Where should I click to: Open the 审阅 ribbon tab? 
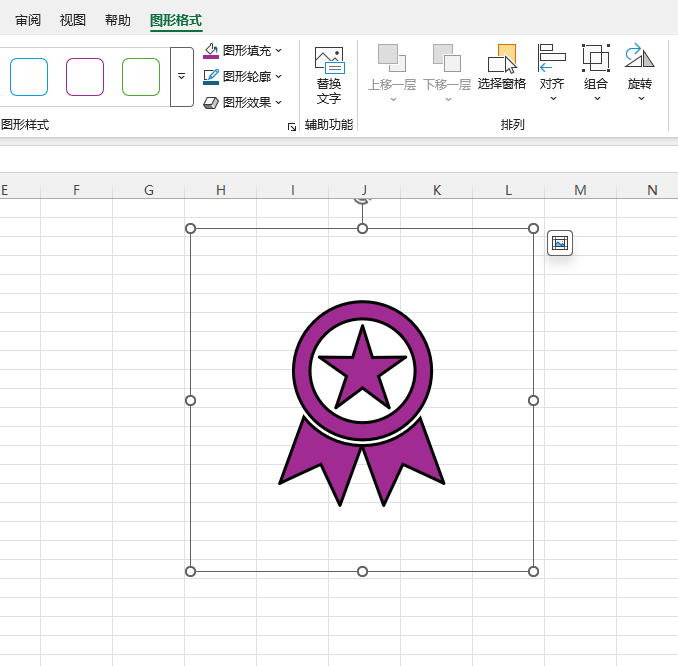tap(28, 20)
